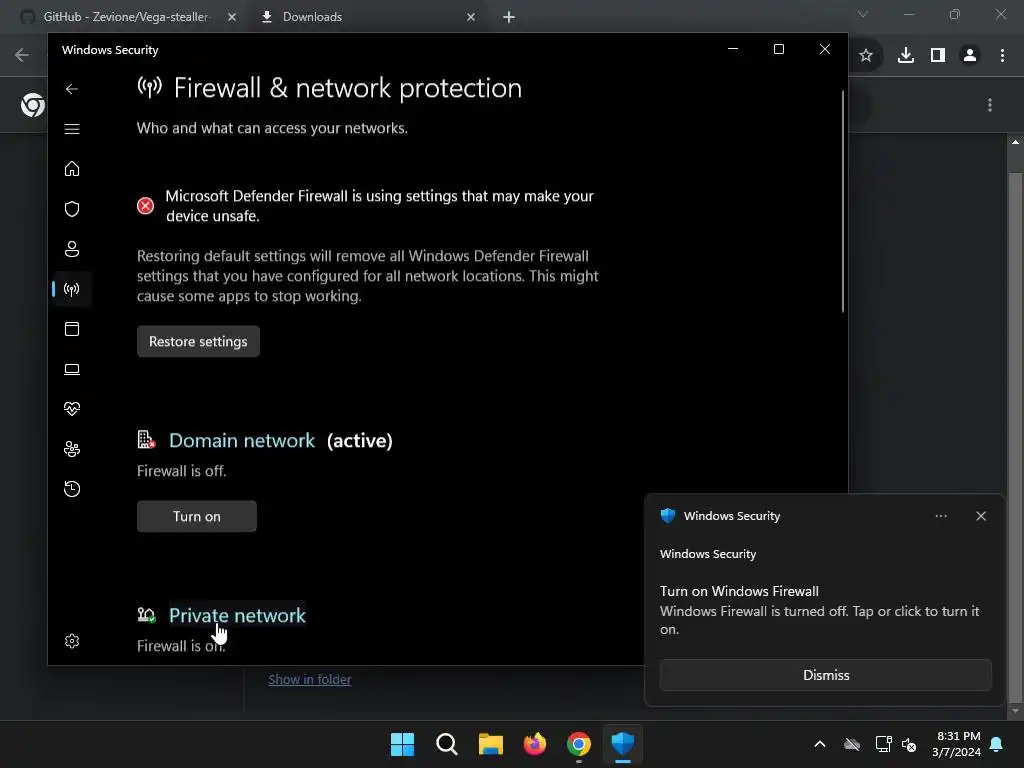
Task: Open the Windows Start menu
Action: point(402,744)
